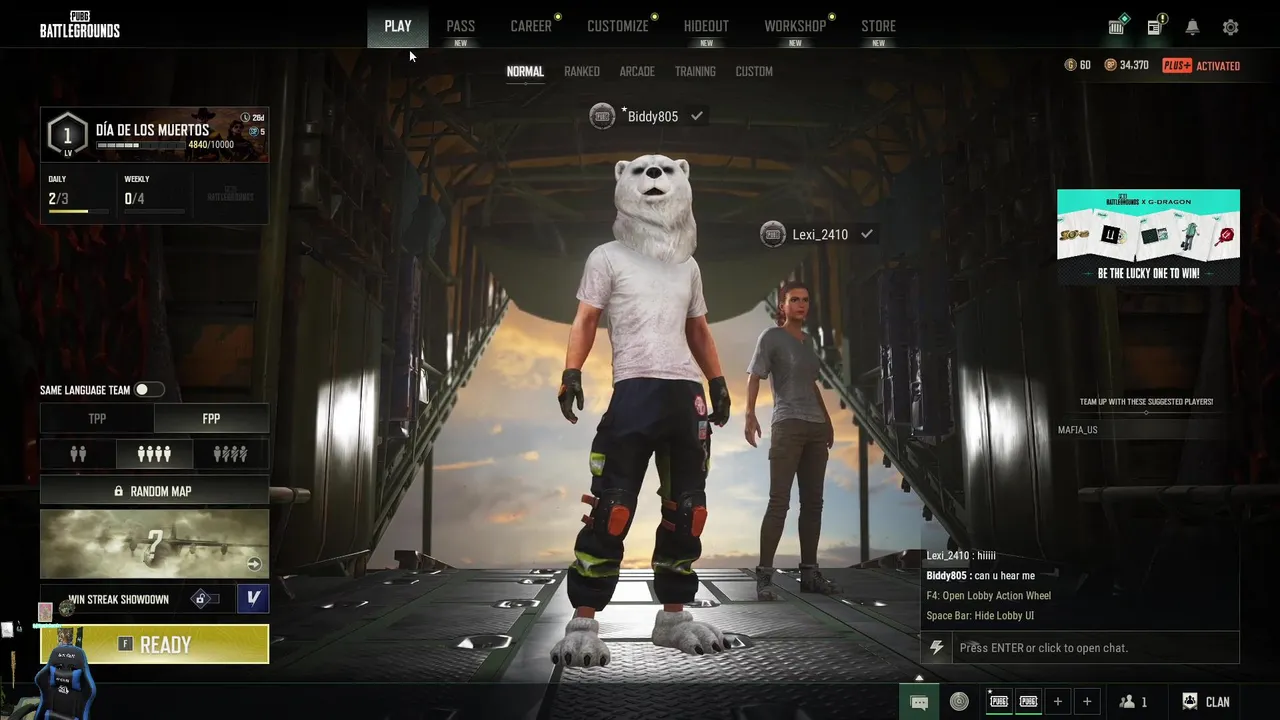Select the Training match mode
This screenshot has height=720, width=1280.
point(695,72)
